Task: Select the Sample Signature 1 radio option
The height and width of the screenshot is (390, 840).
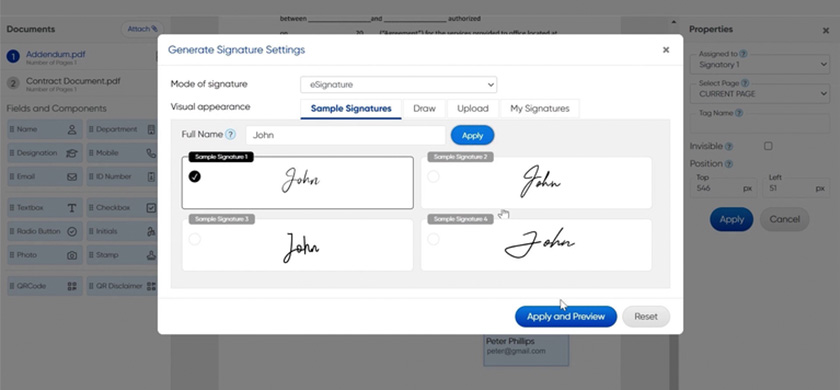Action: (195, 177)
